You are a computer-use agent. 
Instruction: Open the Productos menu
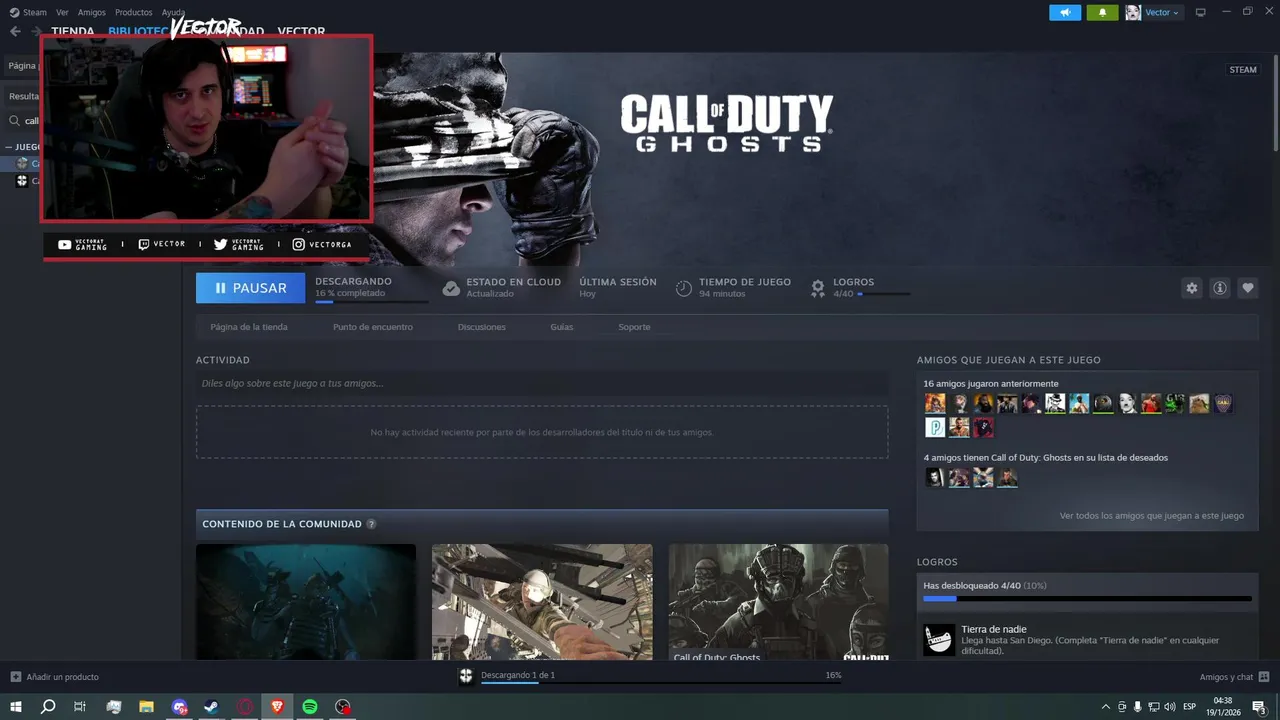click(x=133, y=12)
